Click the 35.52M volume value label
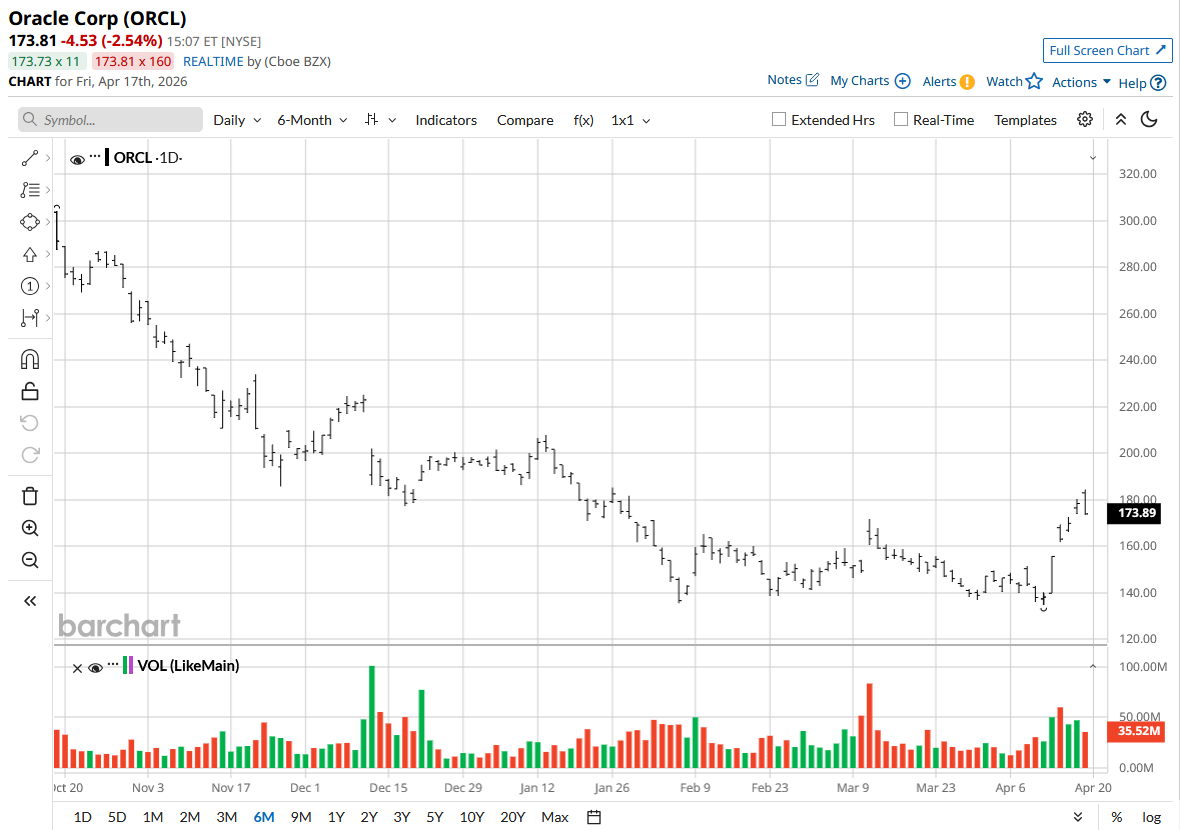 pyautogui.click(x=1135, y=731)
